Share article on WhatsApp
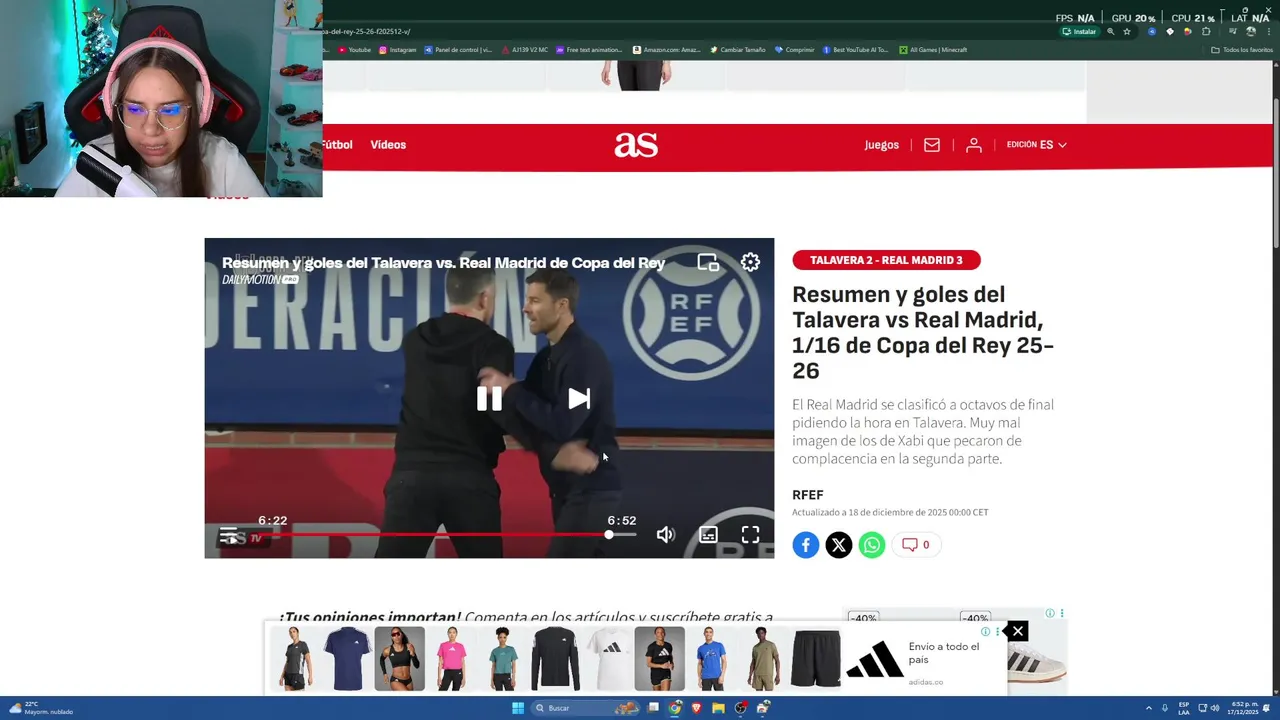This screenshot has height=720, width=1280. (872, 545)
